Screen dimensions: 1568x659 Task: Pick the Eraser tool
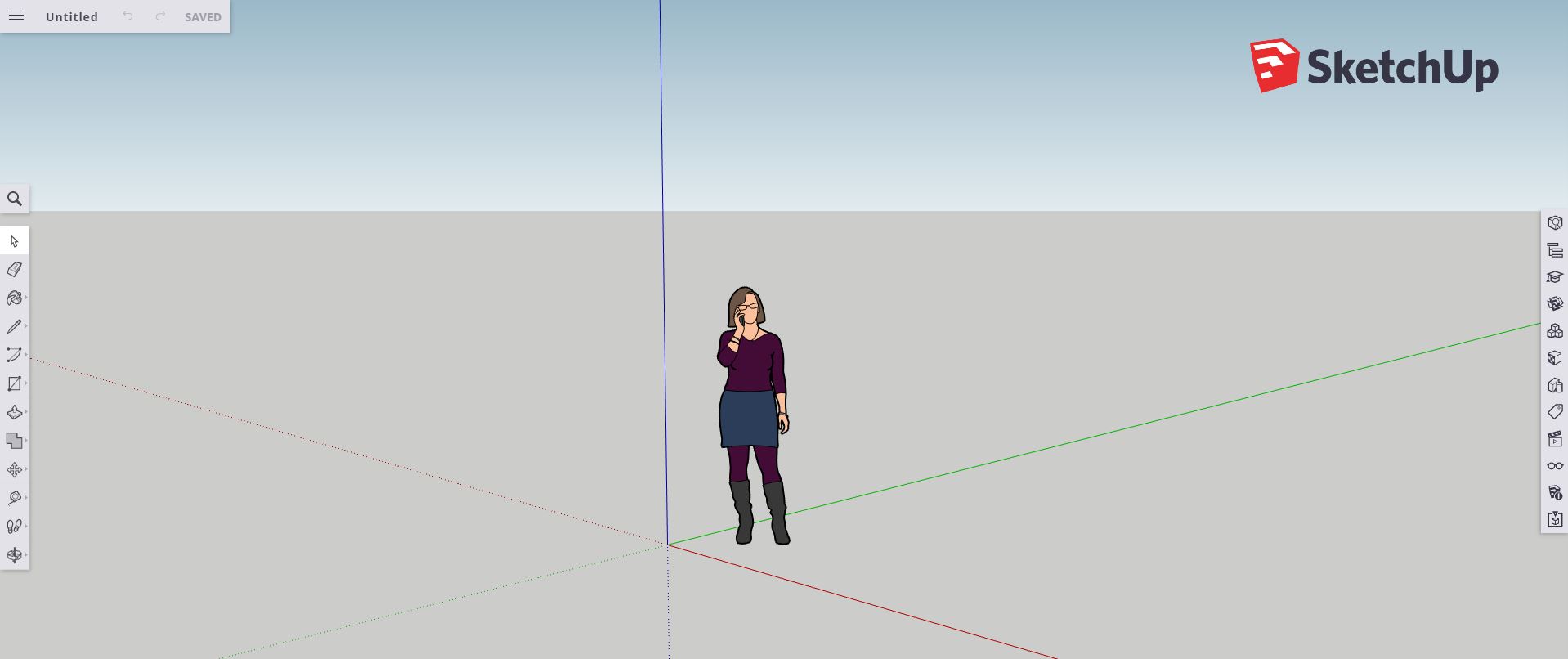pos(14,269)
